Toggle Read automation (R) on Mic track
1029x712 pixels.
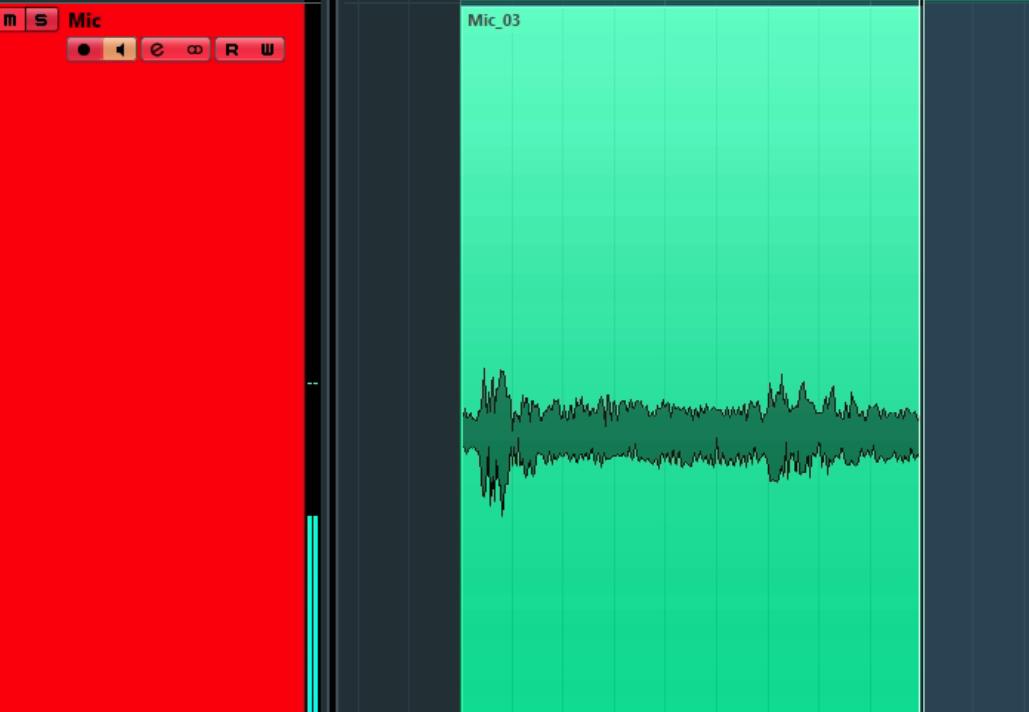click(232, 50)
